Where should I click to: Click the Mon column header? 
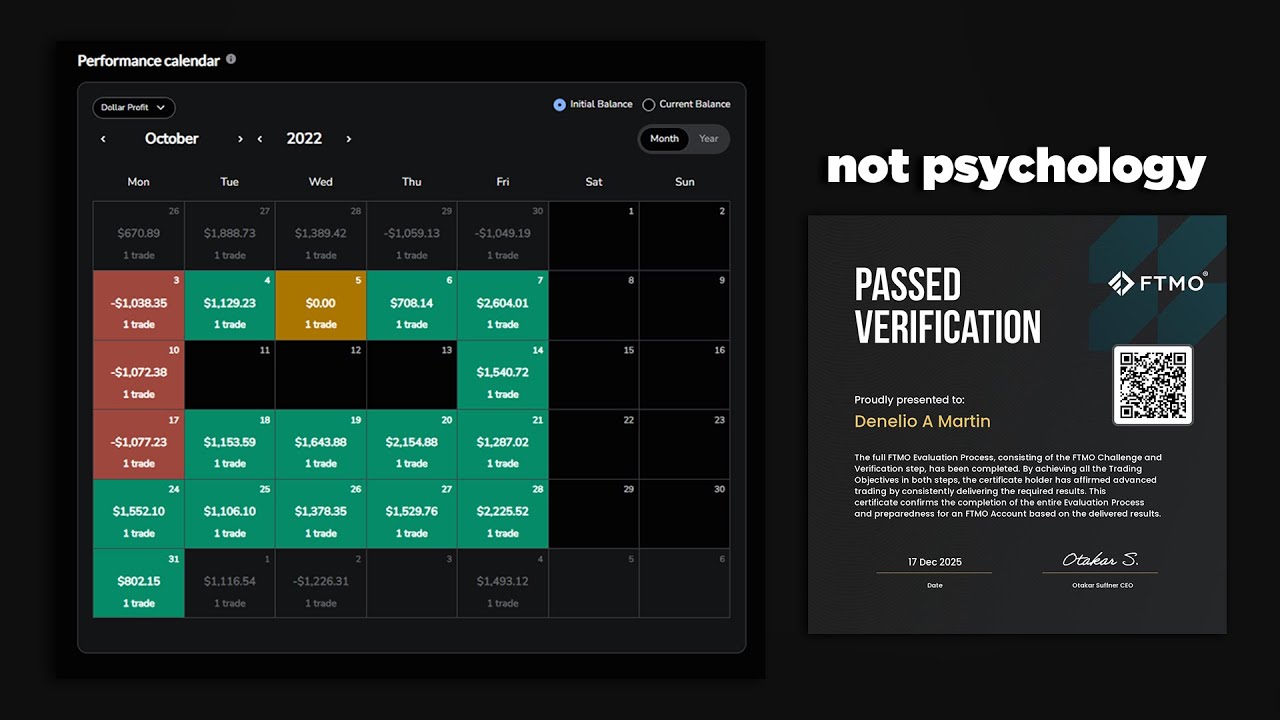139,182
